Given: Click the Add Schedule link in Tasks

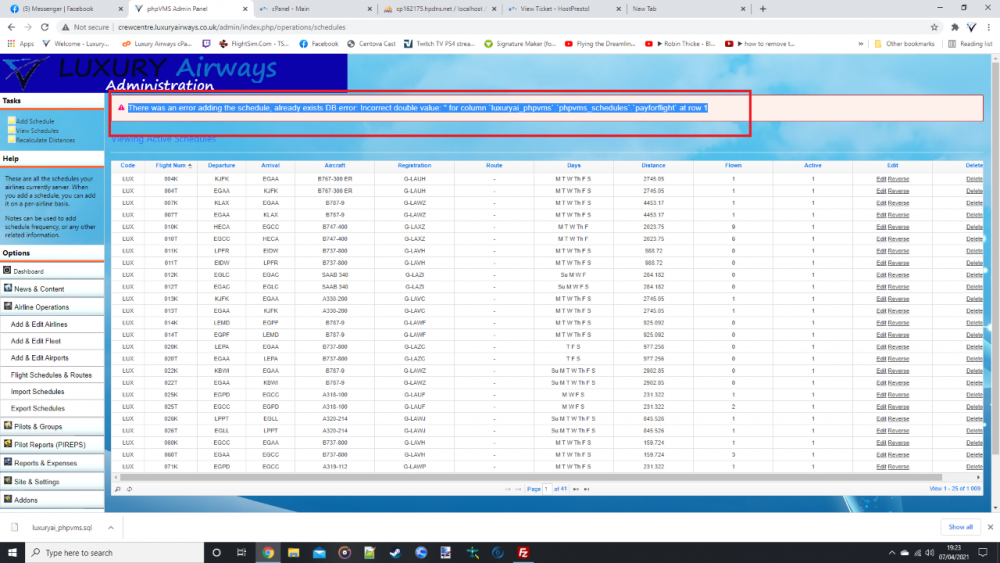Looking at the screenshot, I should coord(35,121).
